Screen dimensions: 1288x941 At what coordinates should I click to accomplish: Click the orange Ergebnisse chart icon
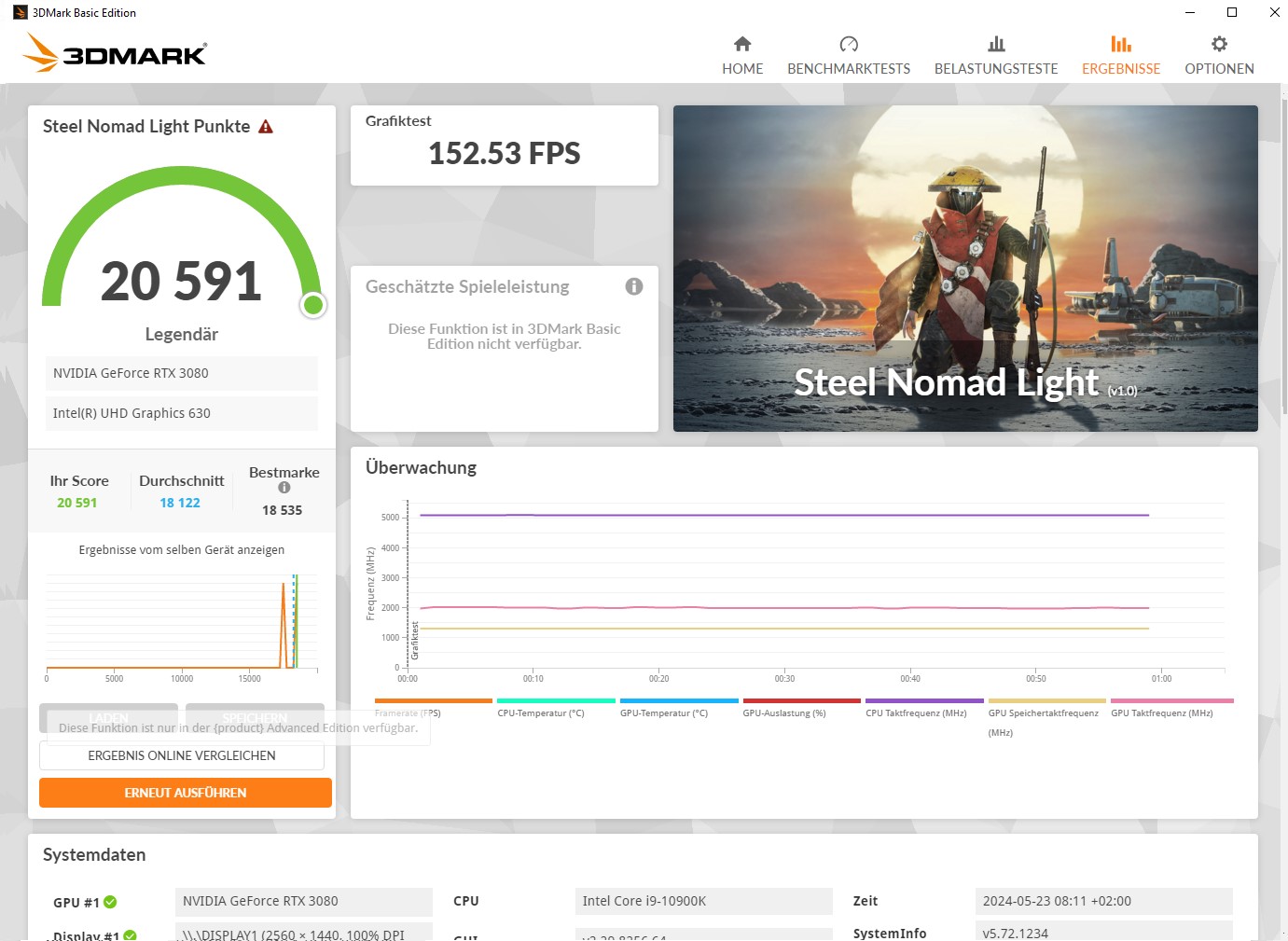(x=1121, y=43)
